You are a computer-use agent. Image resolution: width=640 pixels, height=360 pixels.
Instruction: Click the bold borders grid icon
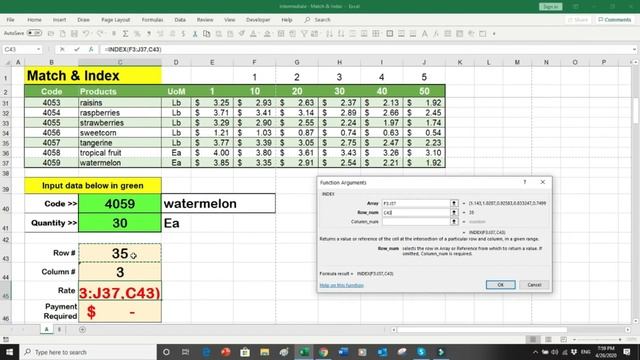click(x=390, y=34)
